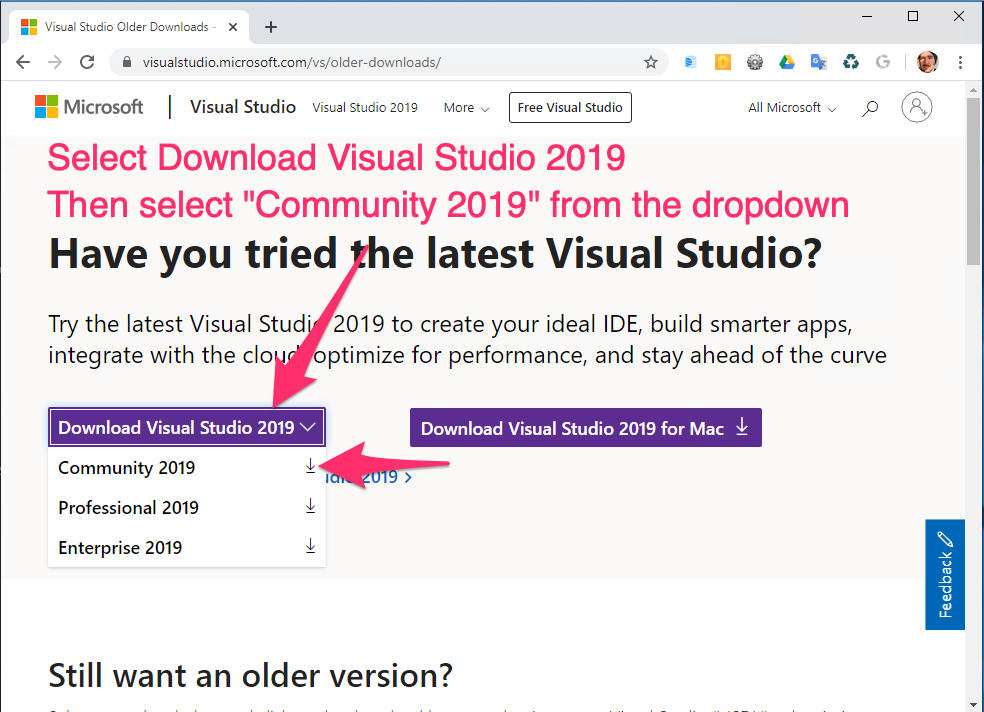Screen dimensions: 984x712
Task: Open the green recycle extension icon
Action: click(850, 62)
